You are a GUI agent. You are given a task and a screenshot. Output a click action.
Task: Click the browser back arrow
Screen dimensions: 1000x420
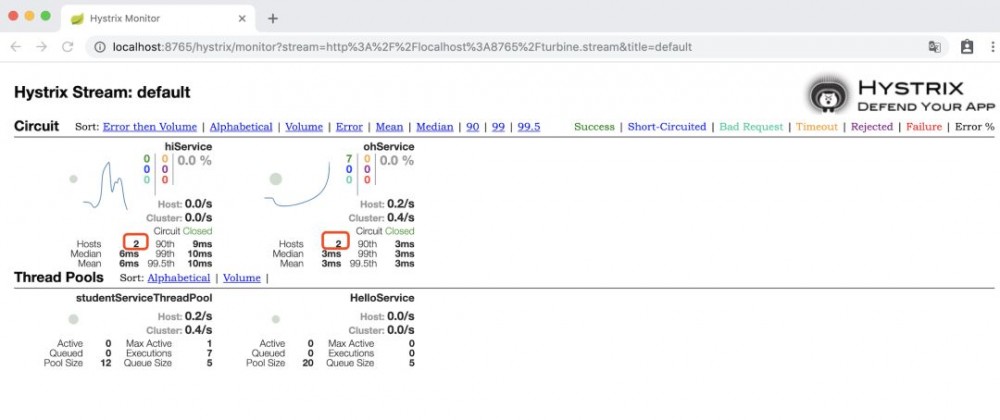[x=16, y=47]
